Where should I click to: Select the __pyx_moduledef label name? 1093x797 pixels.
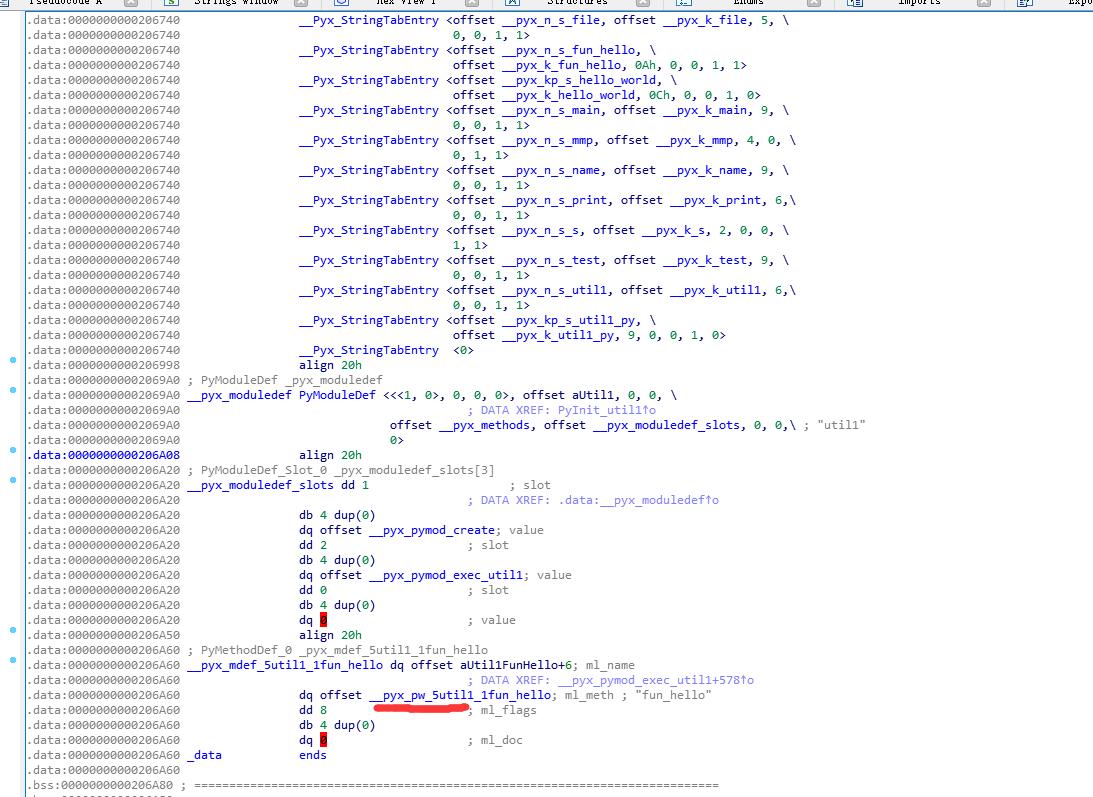(x=239, y=395)
